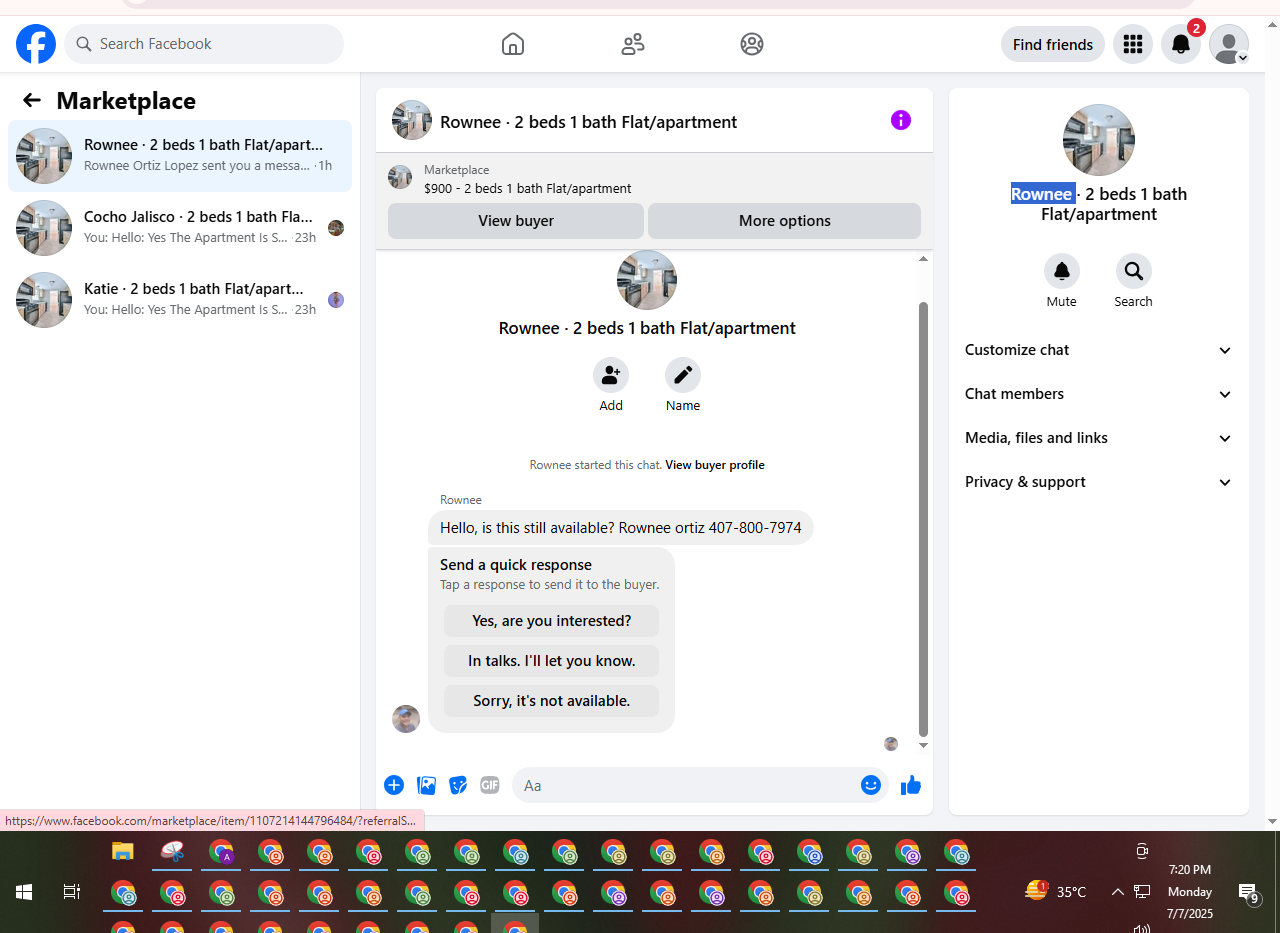The height and width of the screenshot is (933, 1280).
Task: Attach a photo via image icon
Action: point(426,785)
